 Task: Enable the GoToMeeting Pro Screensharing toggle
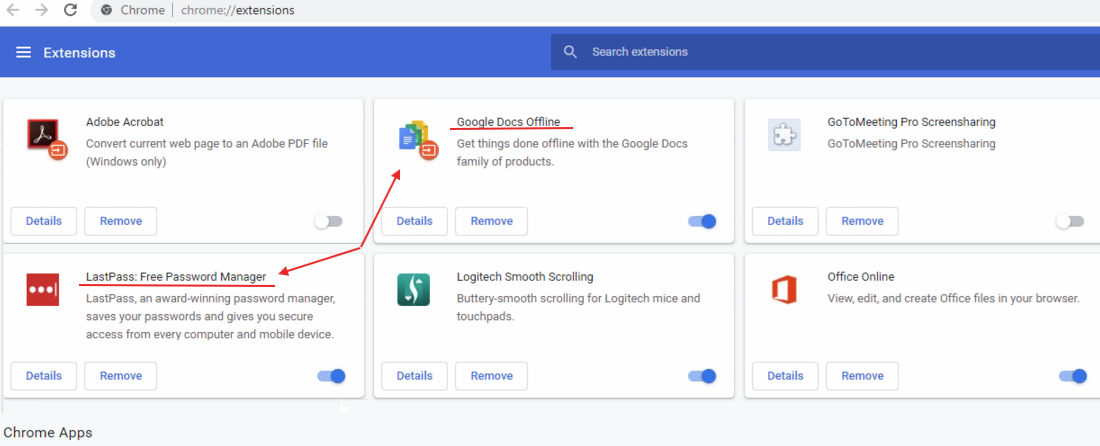1070,222
